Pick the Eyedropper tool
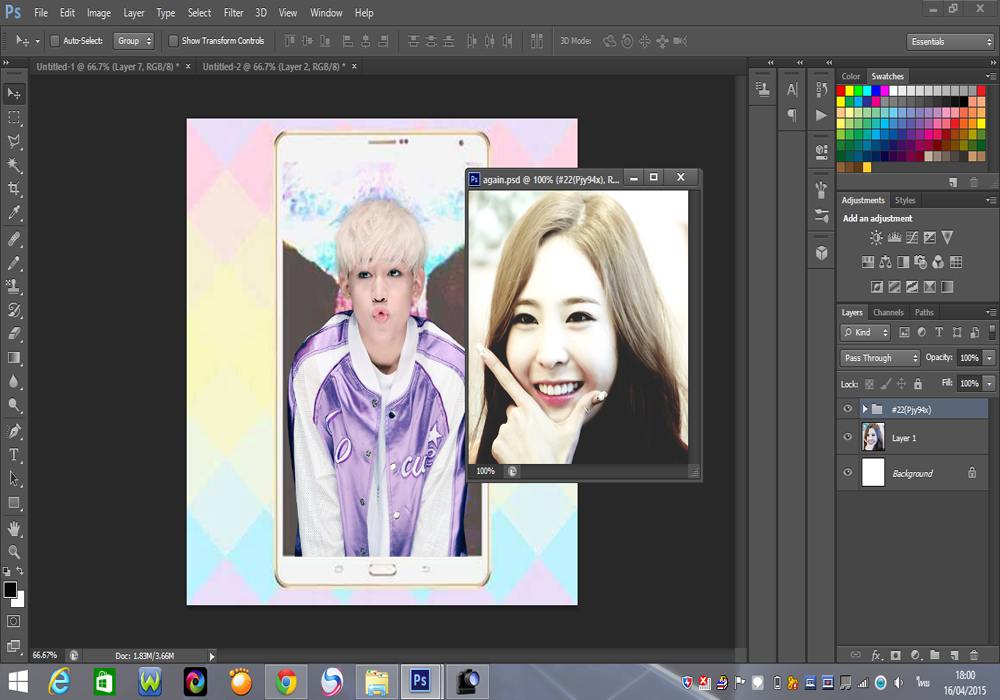1000x700 pixels. tap(14, 213)
